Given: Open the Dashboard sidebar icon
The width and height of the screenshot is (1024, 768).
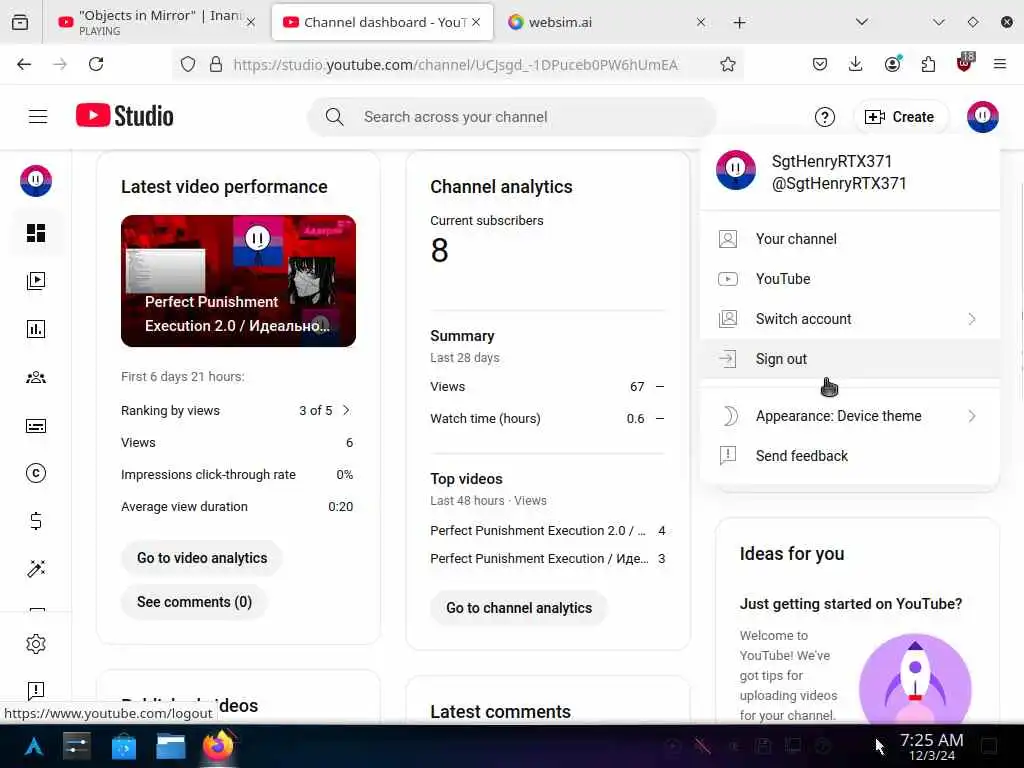Looking at the screenshot, I should click(36, 233).
